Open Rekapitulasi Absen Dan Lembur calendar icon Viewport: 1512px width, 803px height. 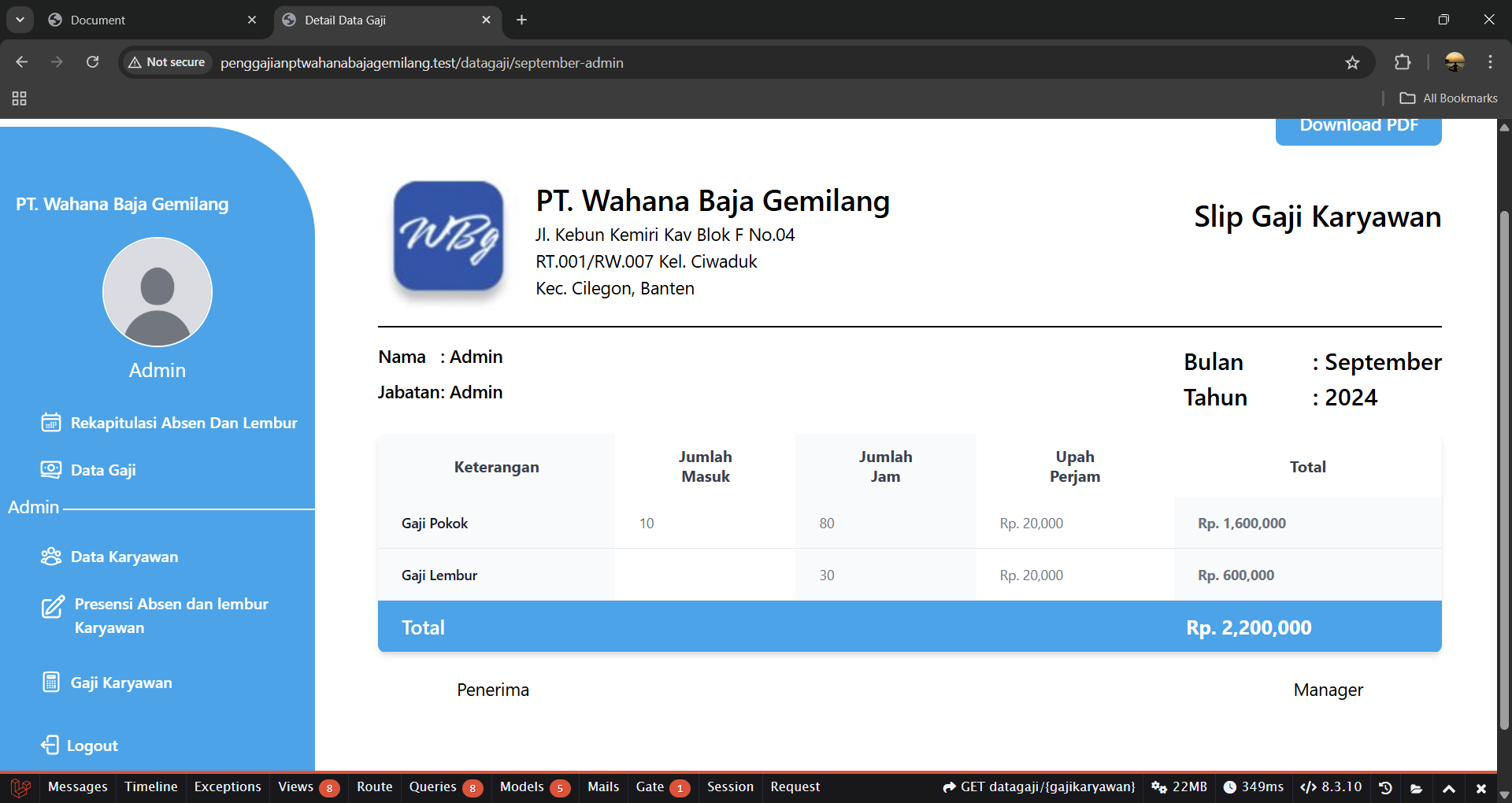pyautogui.click(x=51, y=423)
